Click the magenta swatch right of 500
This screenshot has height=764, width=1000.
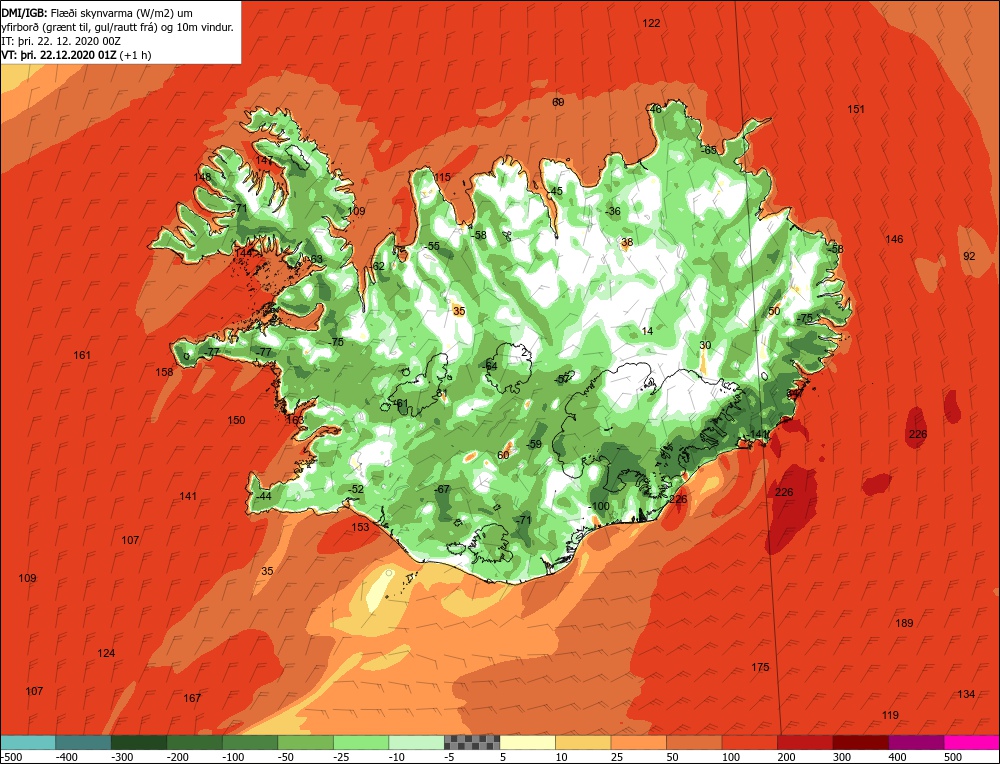pos(971,742)
